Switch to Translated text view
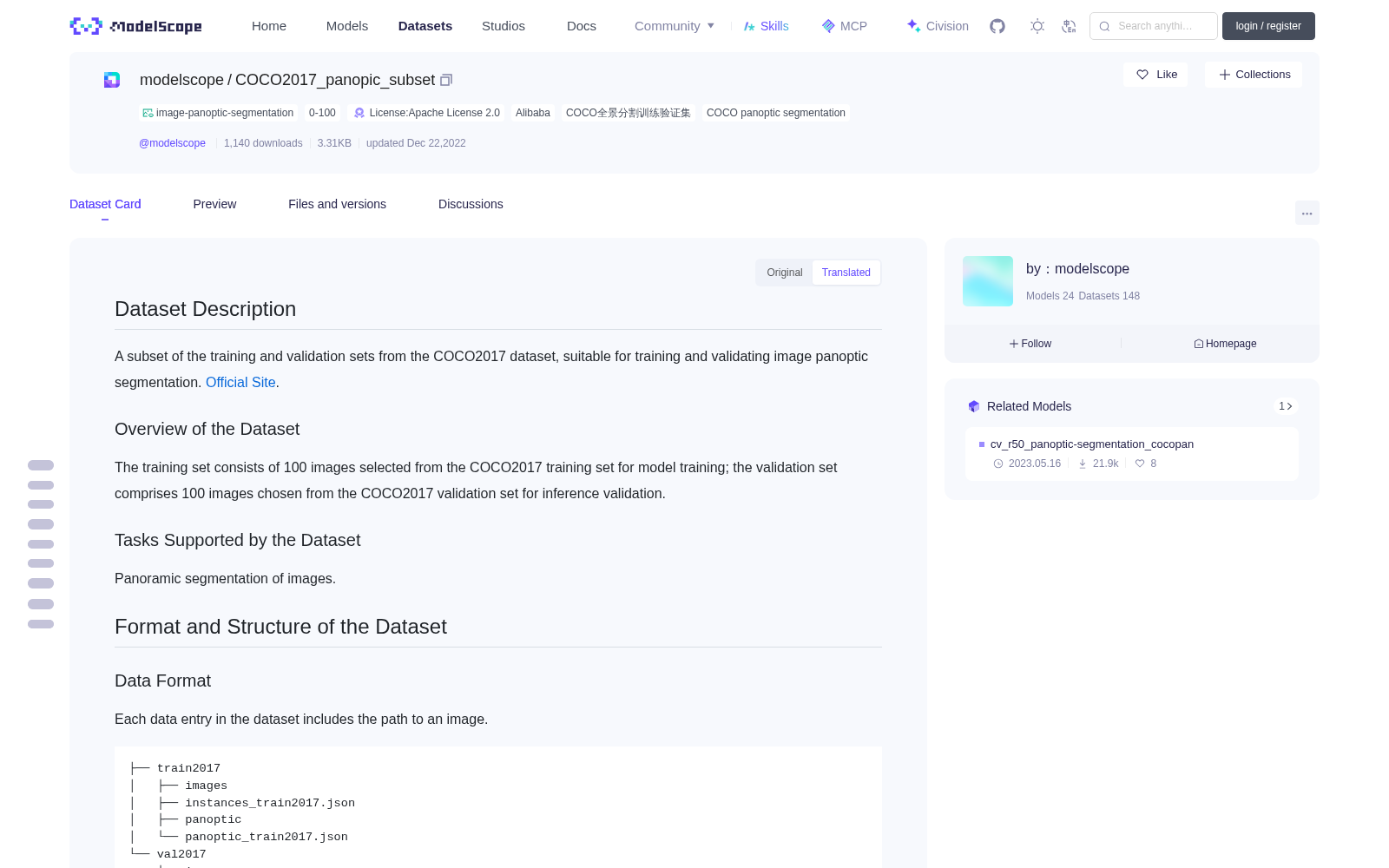Image resolution: width=1389 pixels, height=868 pixels. (x=846, y=273)
